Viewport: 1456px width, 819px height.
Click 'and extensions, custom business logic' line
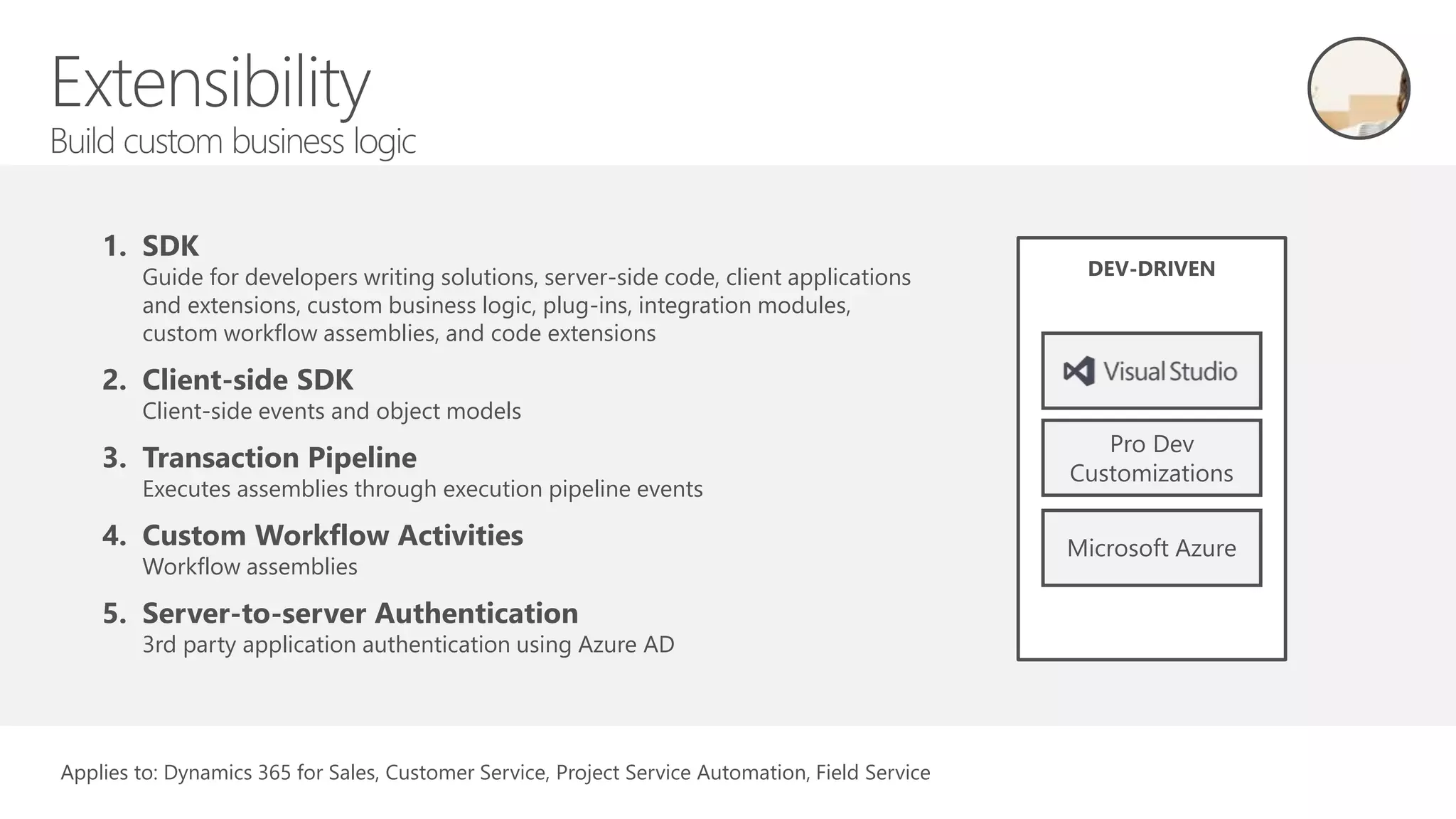[496, 306]
